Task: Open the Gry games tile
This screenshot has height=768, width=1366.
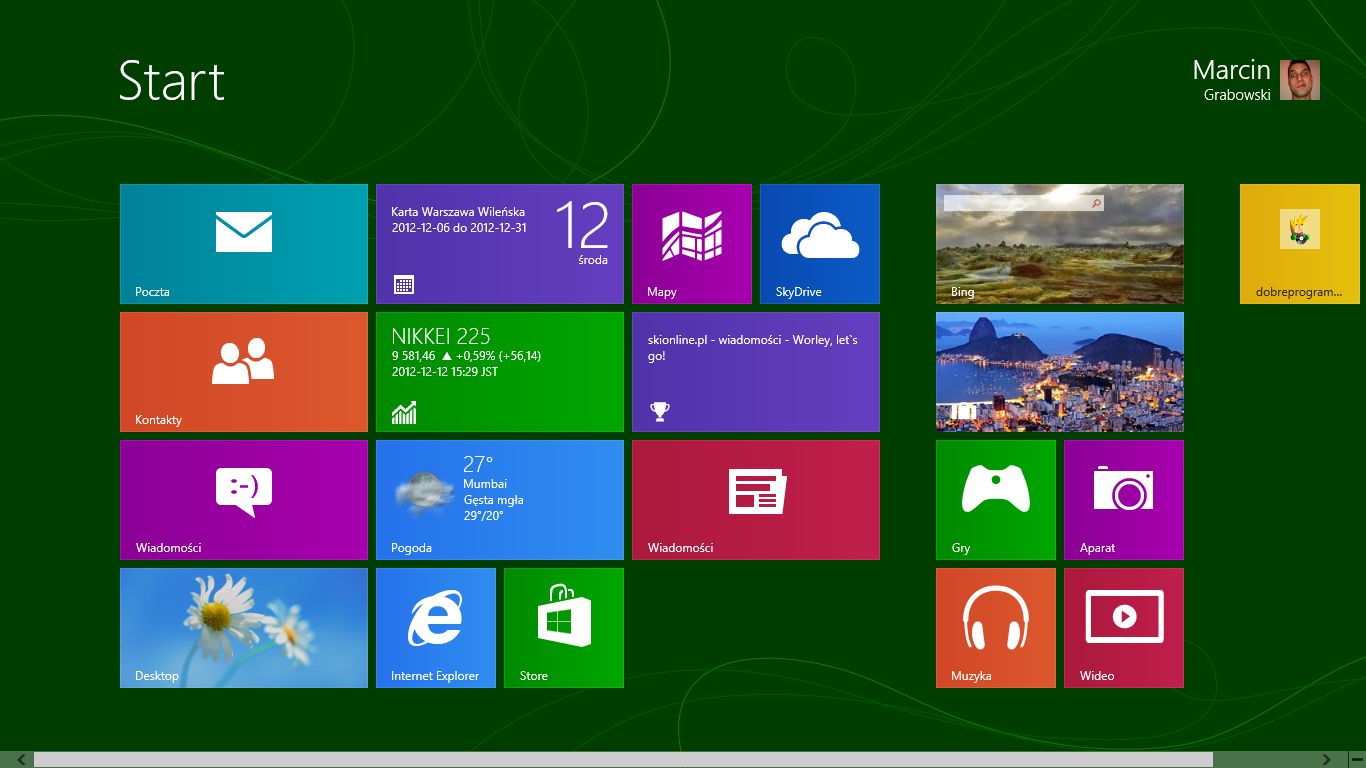Action: pos(996,500)
